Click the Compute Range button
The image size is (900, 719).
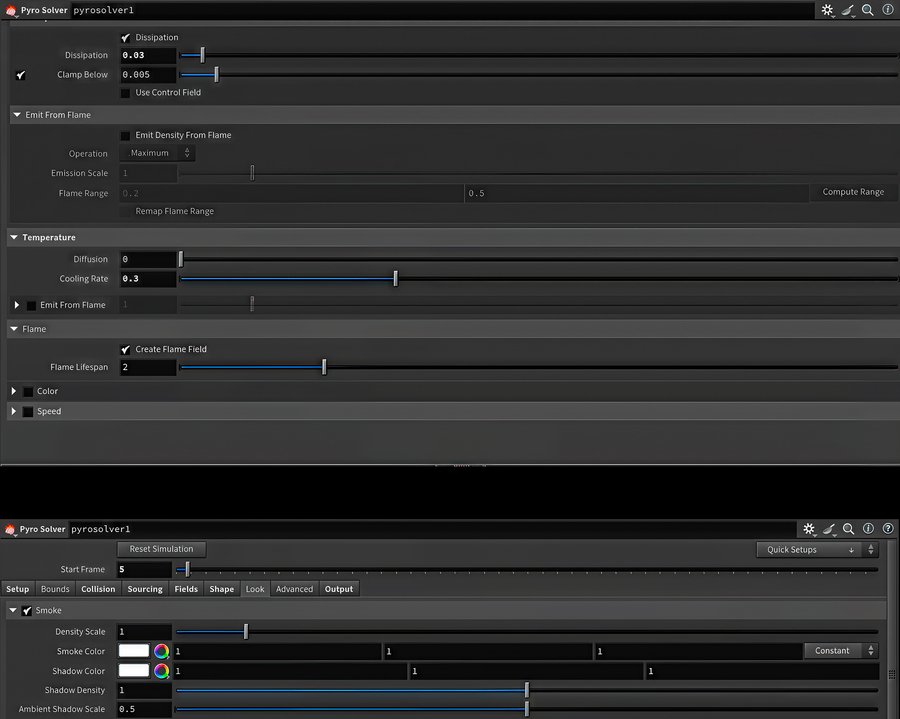[x=853, y=192]
